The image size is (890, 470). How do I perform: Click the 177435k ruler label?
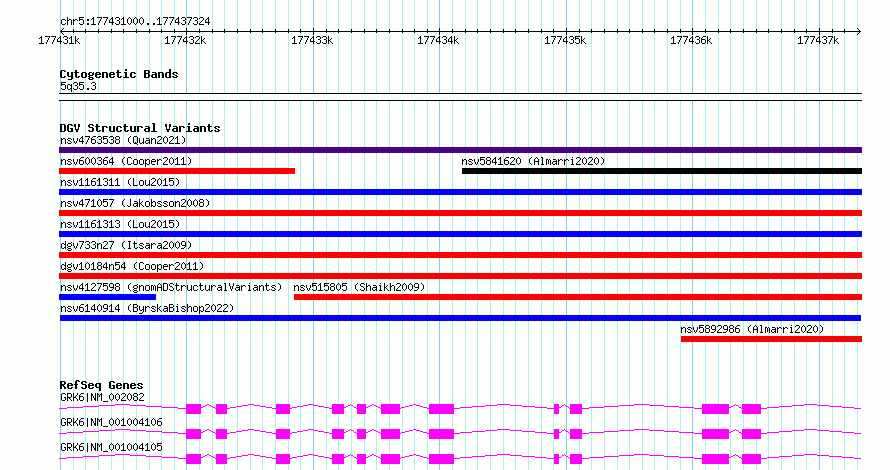pyautogui.click(x=565, y=40)
